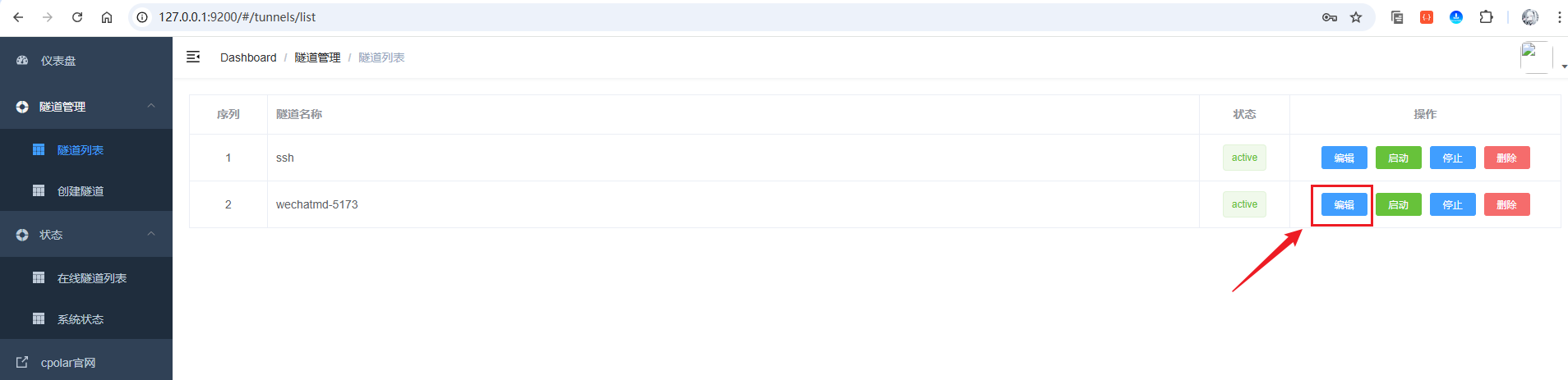
Task: Click 停止 for the ssh tunnel
Action: click(x=1452, y=158)
